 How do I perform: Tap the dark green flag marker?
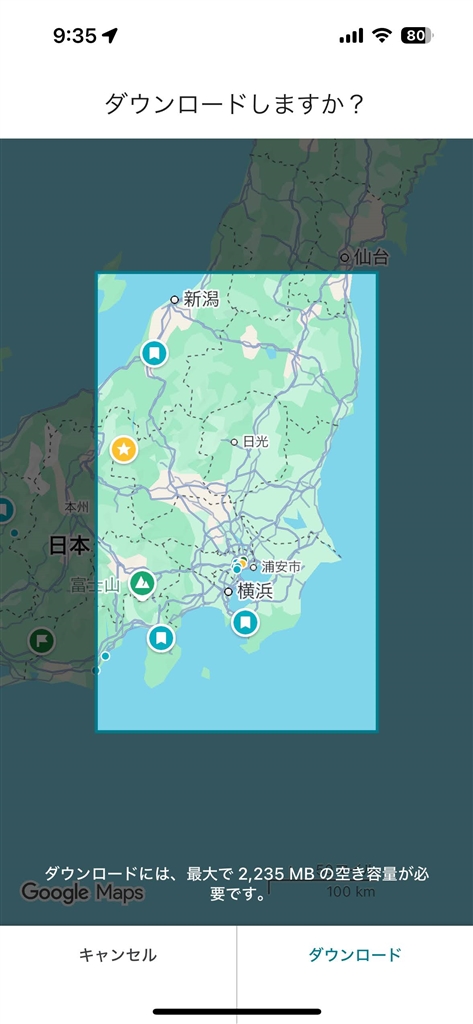click(x=42, y=641)
